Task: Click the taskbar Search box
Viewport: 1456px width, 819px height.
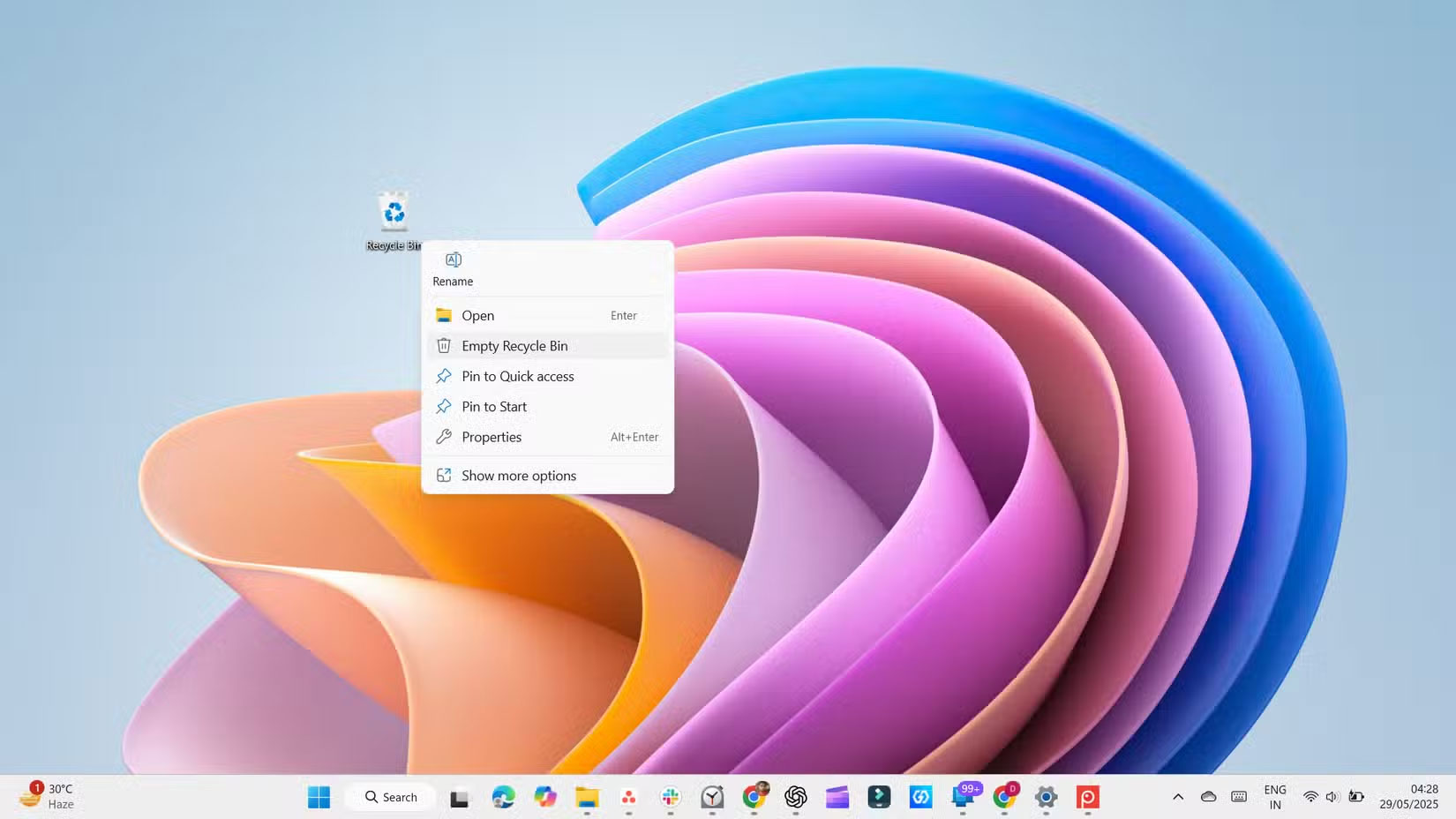Action: (390, 796)
